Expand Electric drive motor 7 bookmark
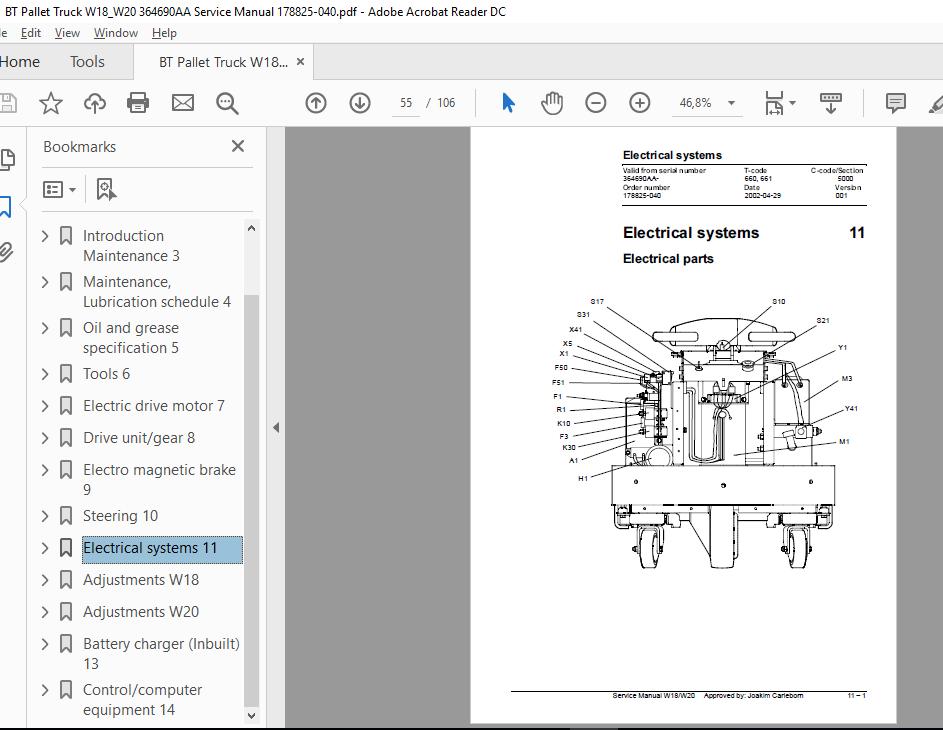Image resolution: width=943 pixels, height=730 pixels. click(45, 406)
